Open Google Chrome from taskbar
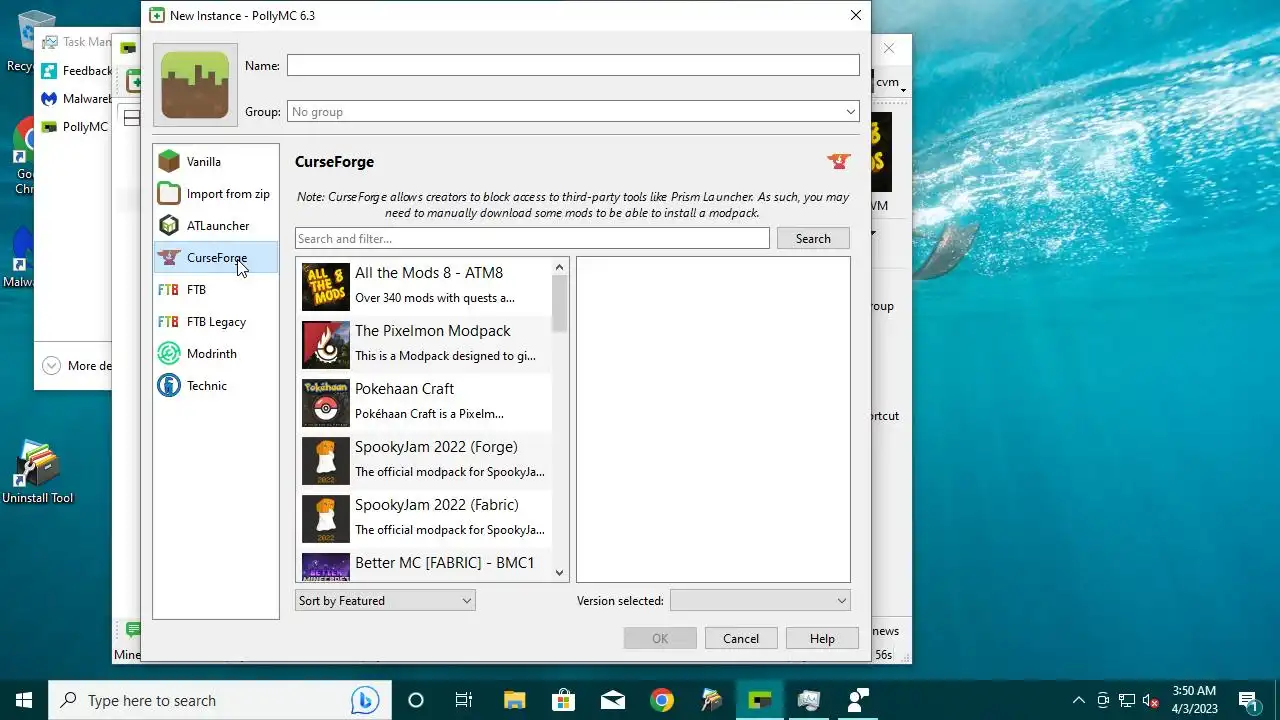The height and width of the screenshot is (720, 1280). (661, 700)
